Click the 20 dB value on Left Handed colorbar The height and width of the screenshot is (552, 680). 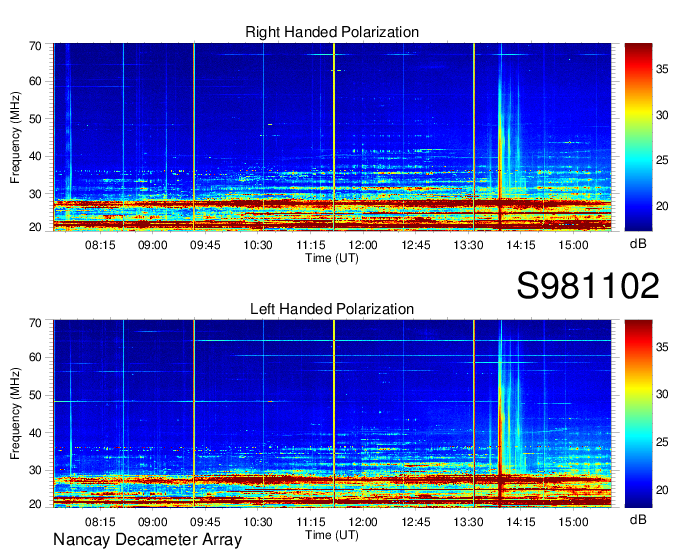[x=662, y=490]
